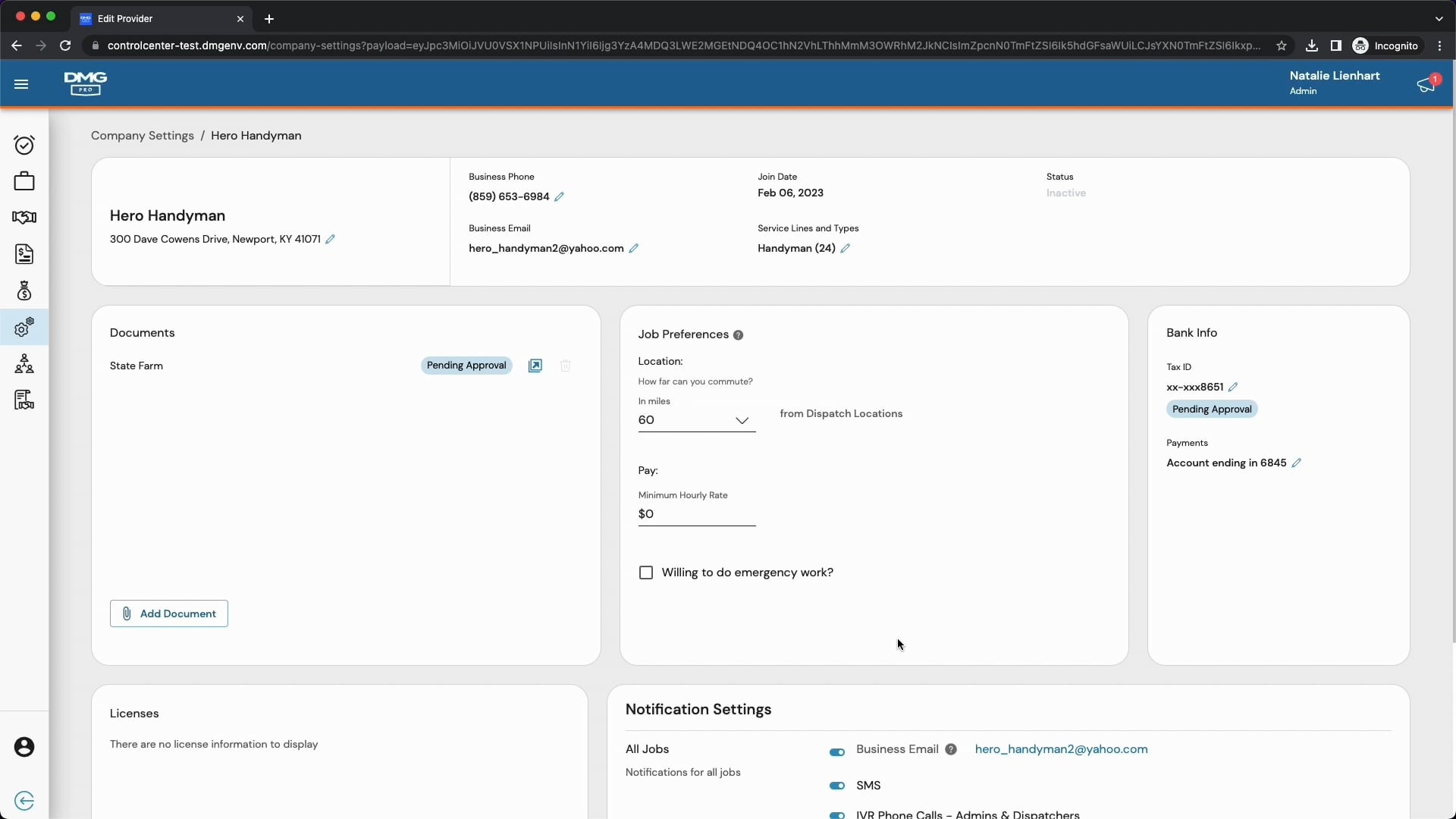1456x819 pixels.
Task: Click the Add Document button
Action: pyautogui.click(x=169, y=614)
